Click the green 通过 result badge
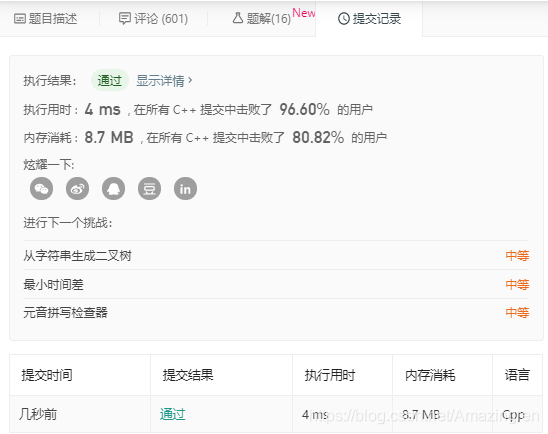 [110, 80]
